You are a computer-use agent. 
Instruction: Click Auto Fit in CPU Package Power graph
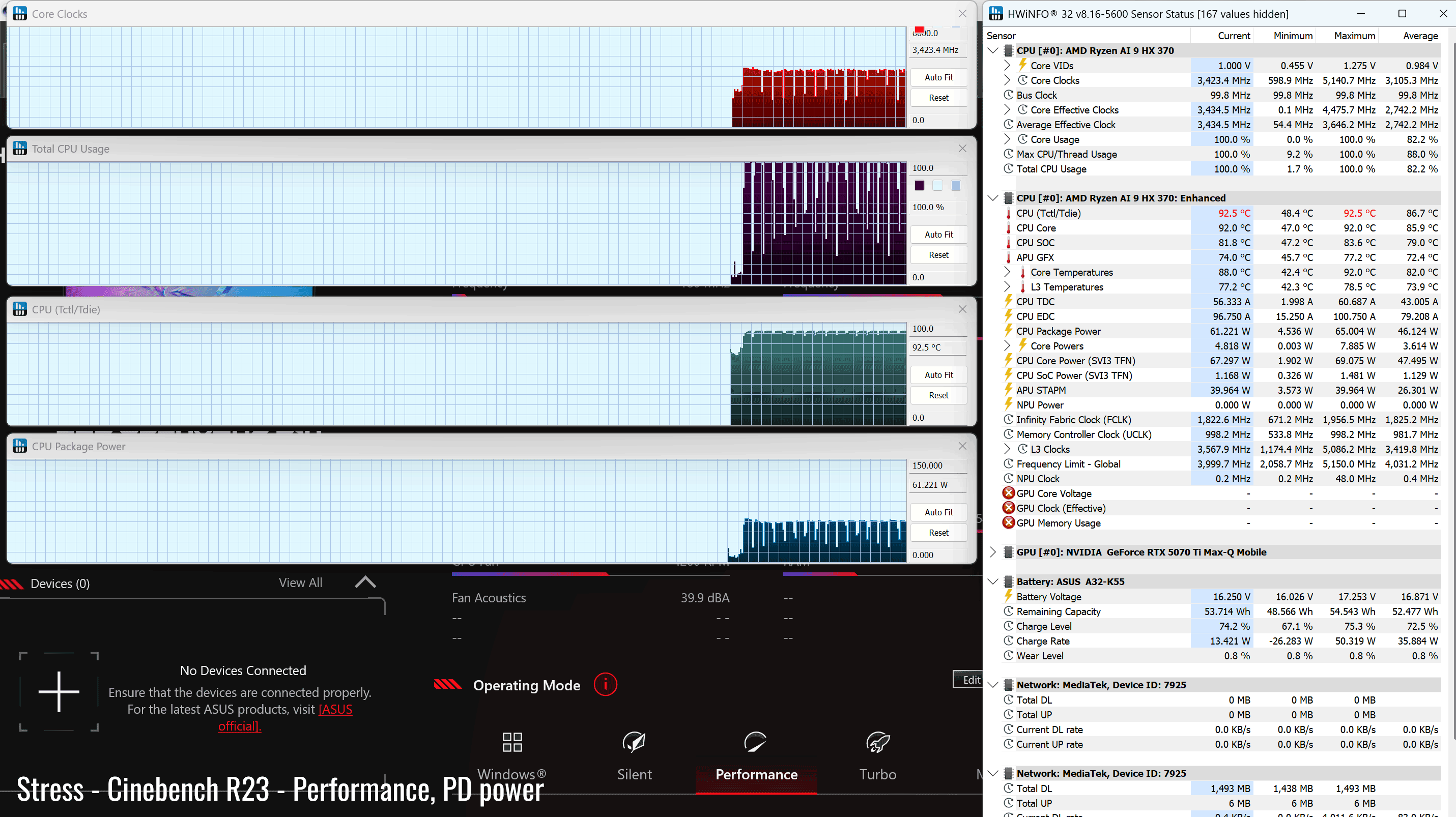click(938, 512)
